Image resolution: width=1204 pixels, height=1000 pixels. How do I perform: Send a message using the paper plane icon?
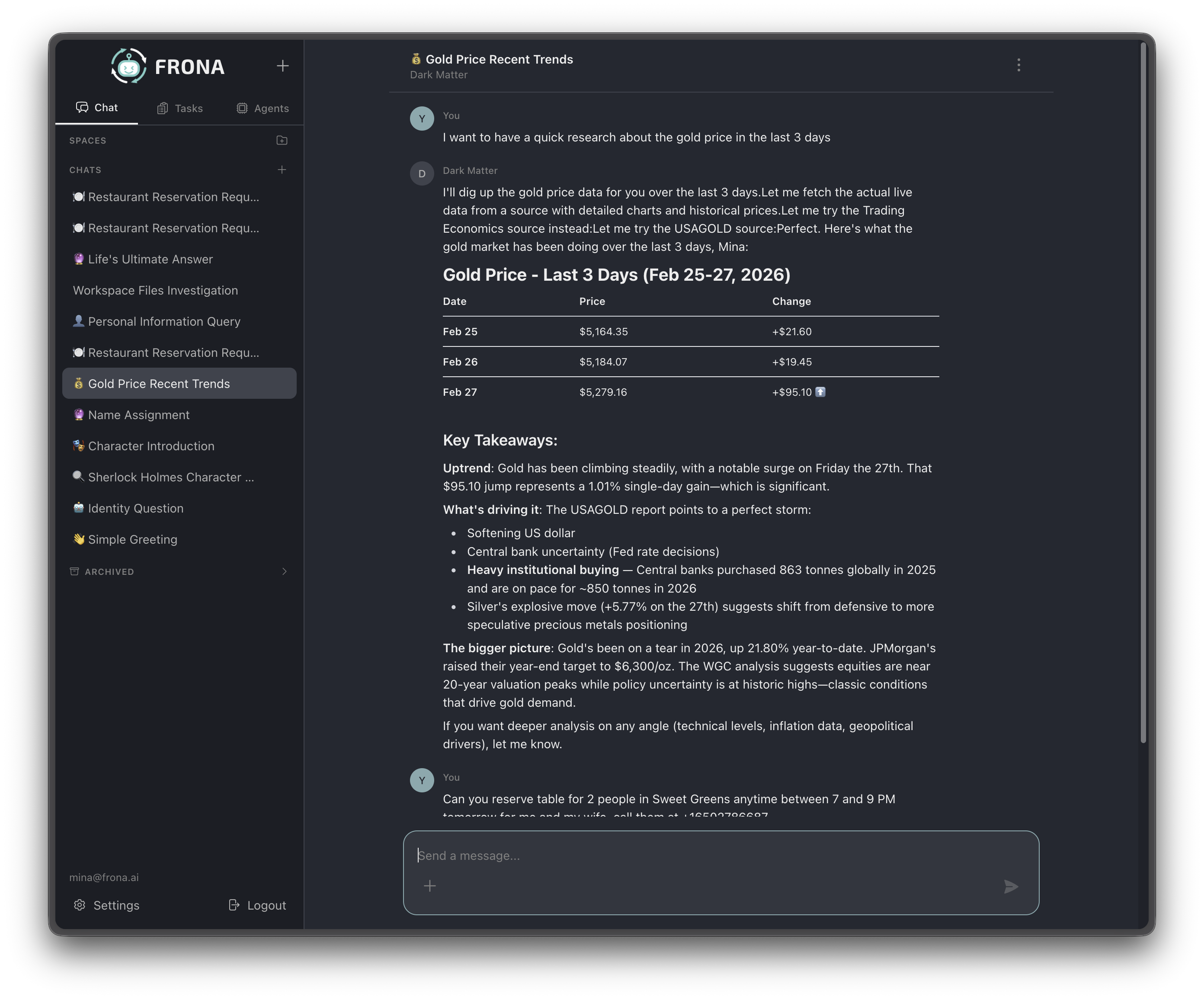pyautogui.click(x=1011, y=887)
